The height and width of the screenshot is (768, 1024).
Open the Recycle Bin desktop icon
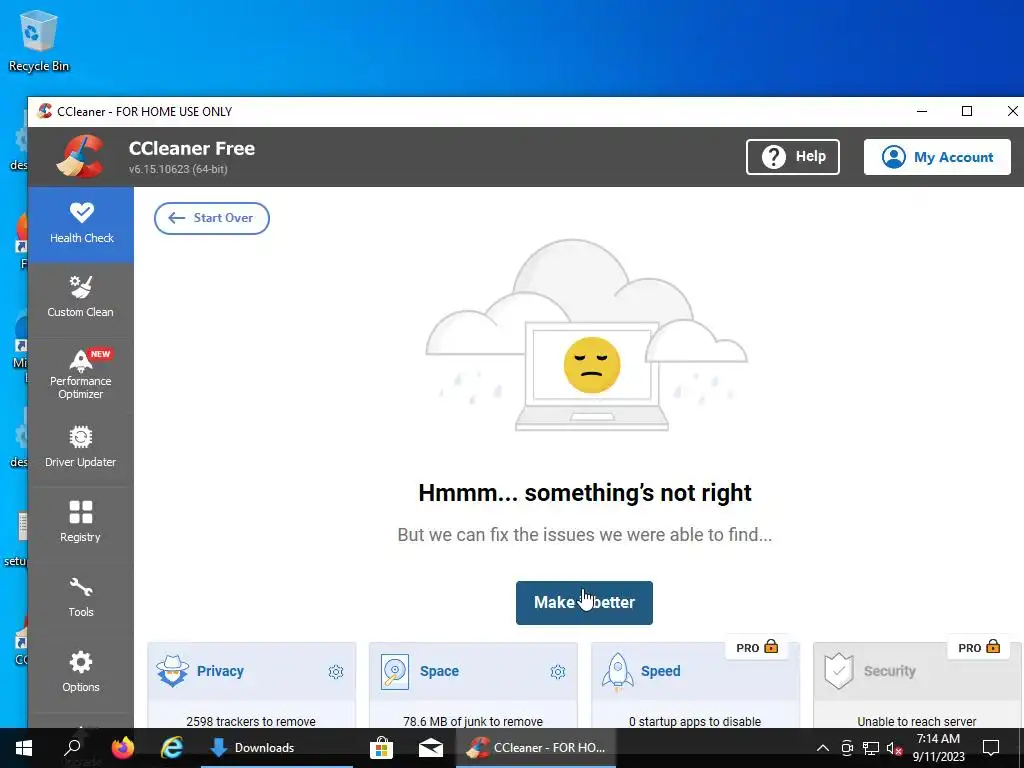[39, 40]
